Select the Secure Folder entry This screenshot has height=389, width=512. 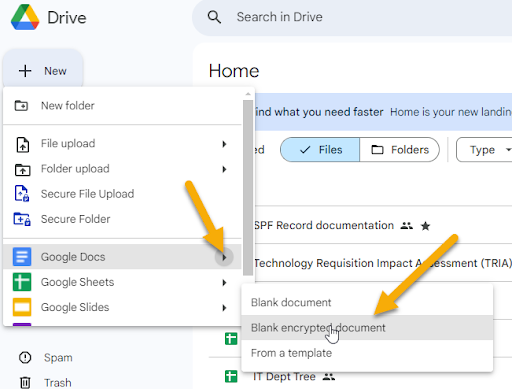(122, 219)
